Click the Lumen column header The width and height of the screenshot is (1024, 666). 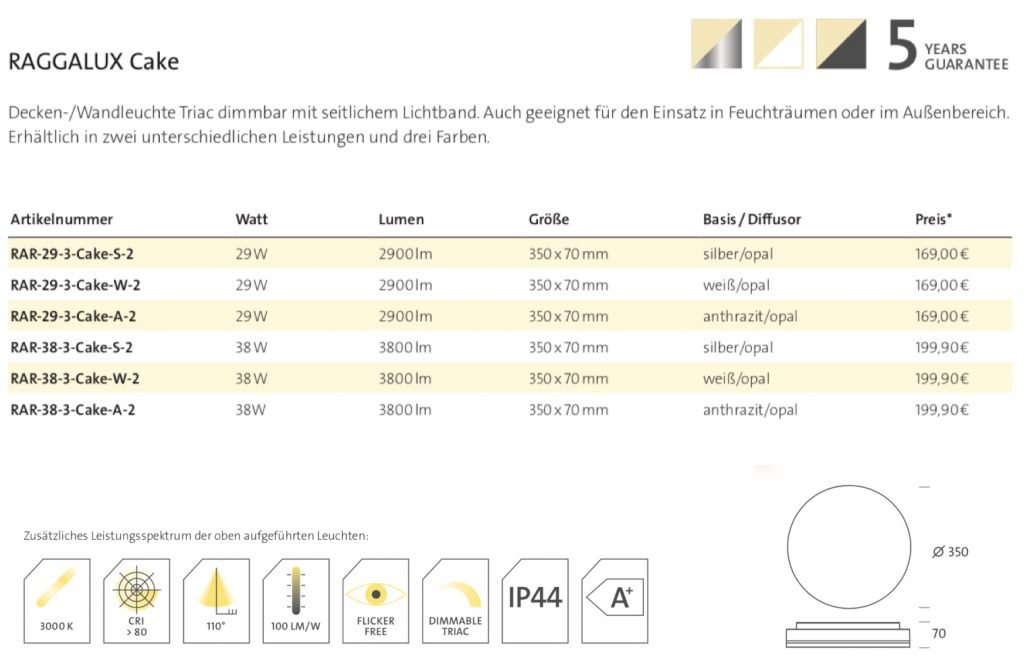coord(401,219)
